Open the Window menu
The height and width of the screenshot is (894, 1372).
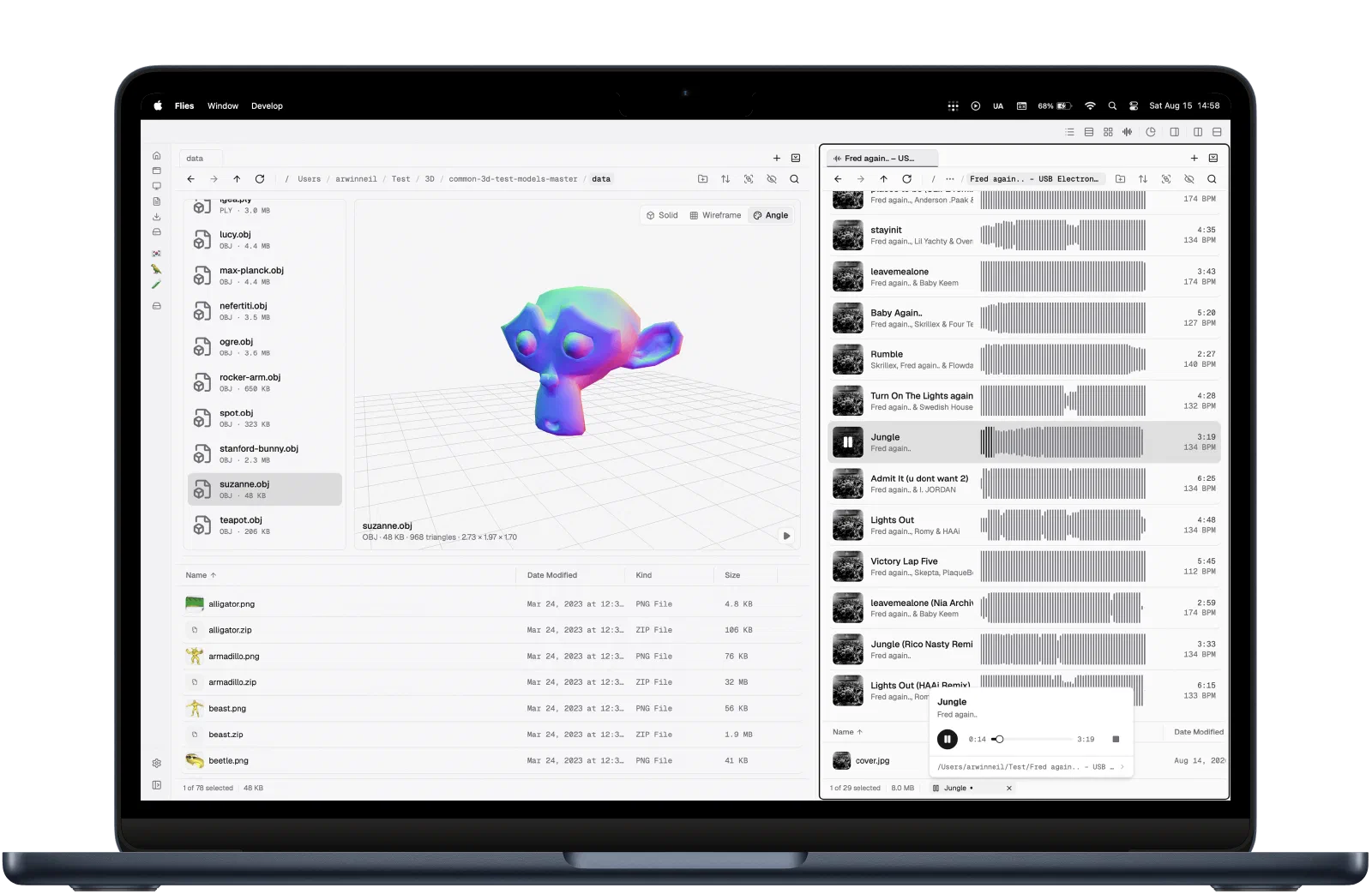(x=223, y=106)
